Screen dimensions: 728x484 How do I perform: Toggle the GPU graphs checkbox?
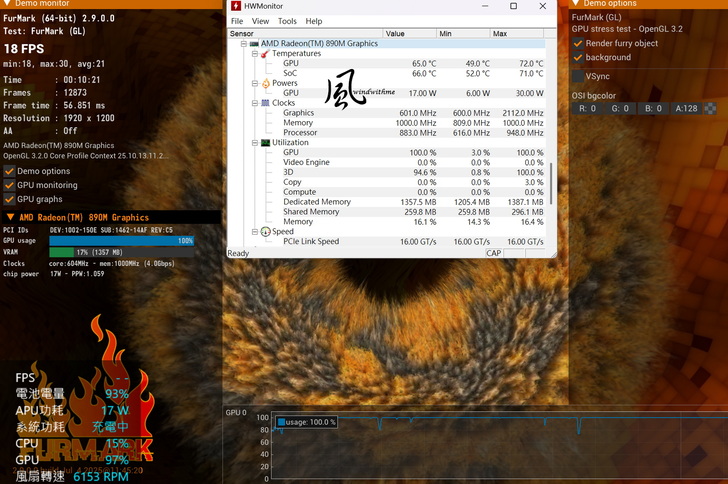[9, 199]
